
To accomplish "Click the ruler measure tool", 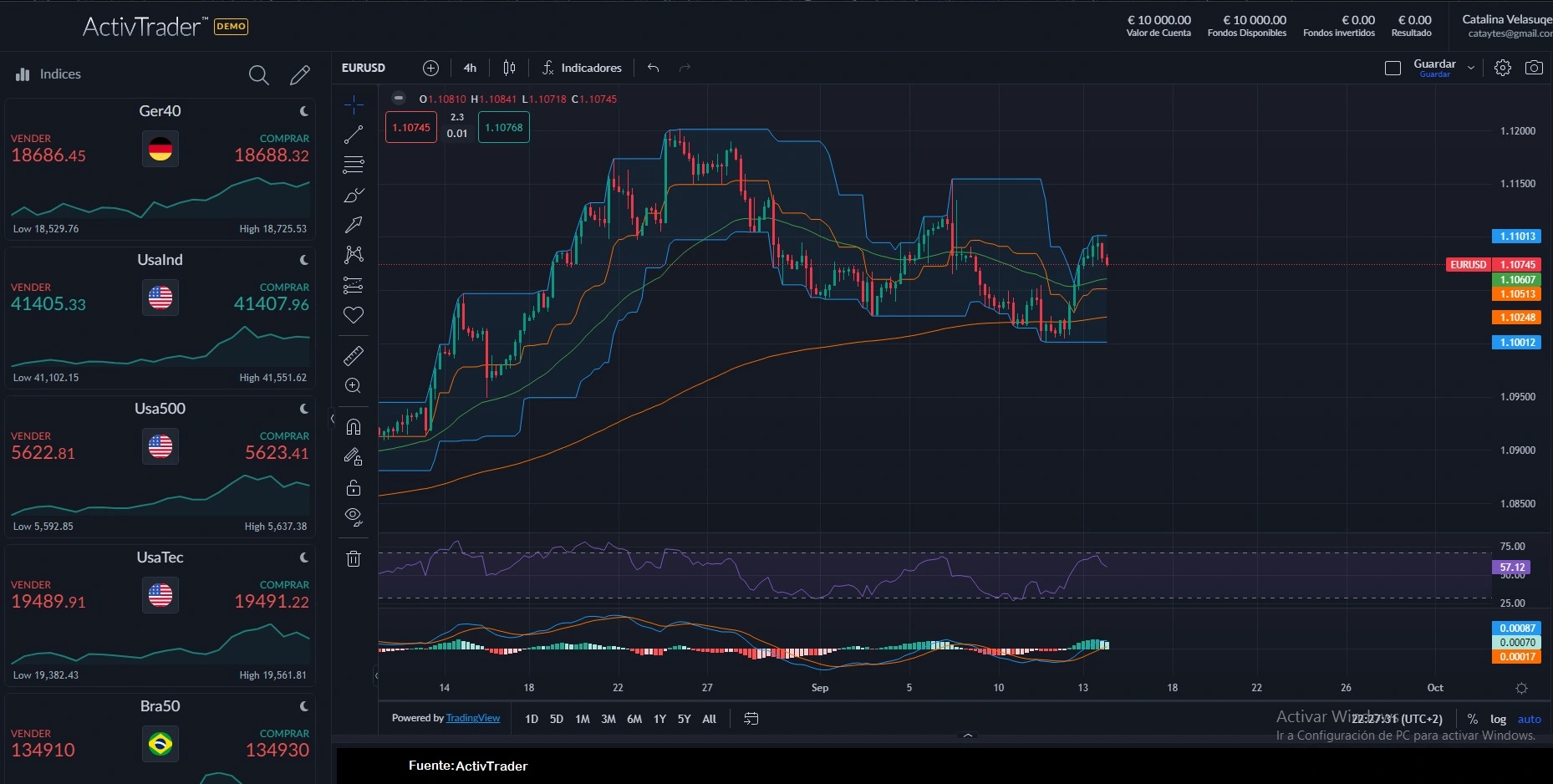I will point(354,356).
